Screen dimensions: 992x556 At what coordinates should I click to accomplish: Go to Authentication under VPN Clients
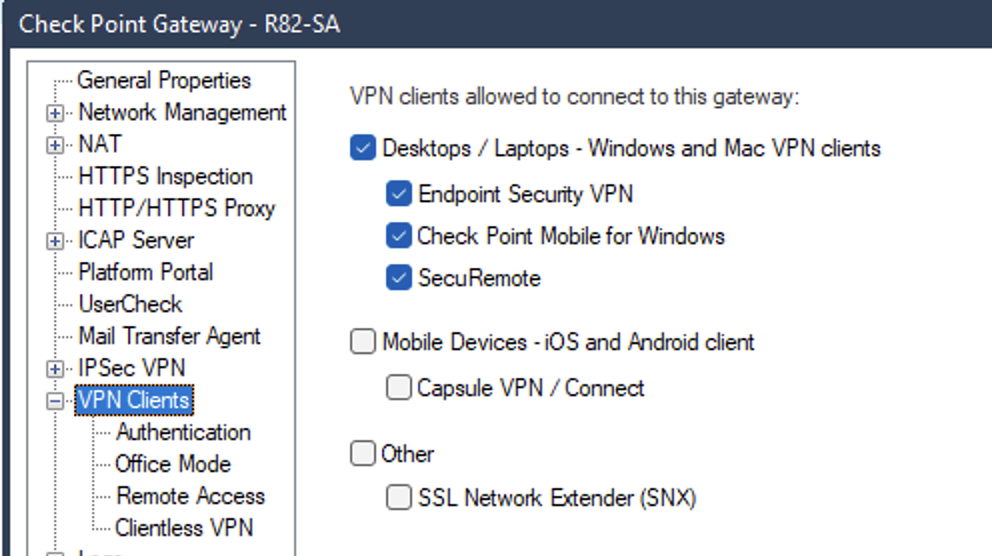click(x=183, y=432)
